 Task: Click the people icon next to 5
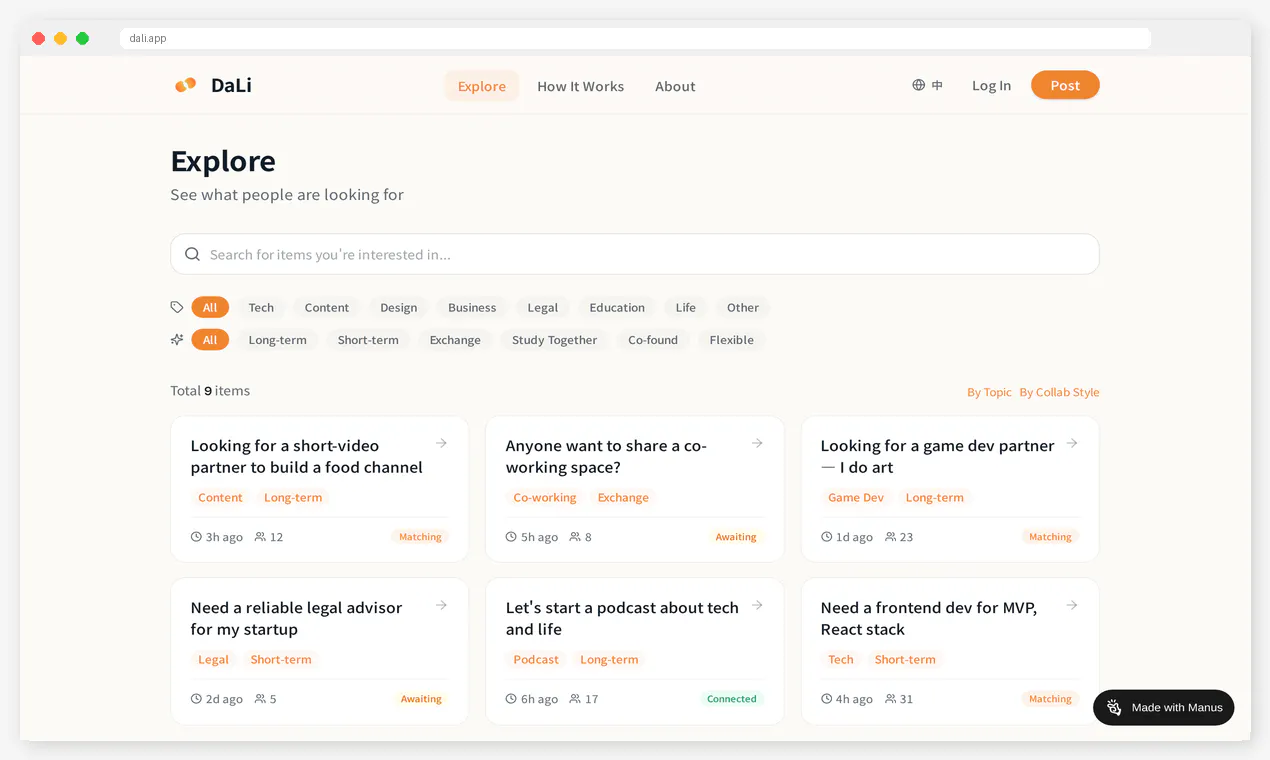260,699
